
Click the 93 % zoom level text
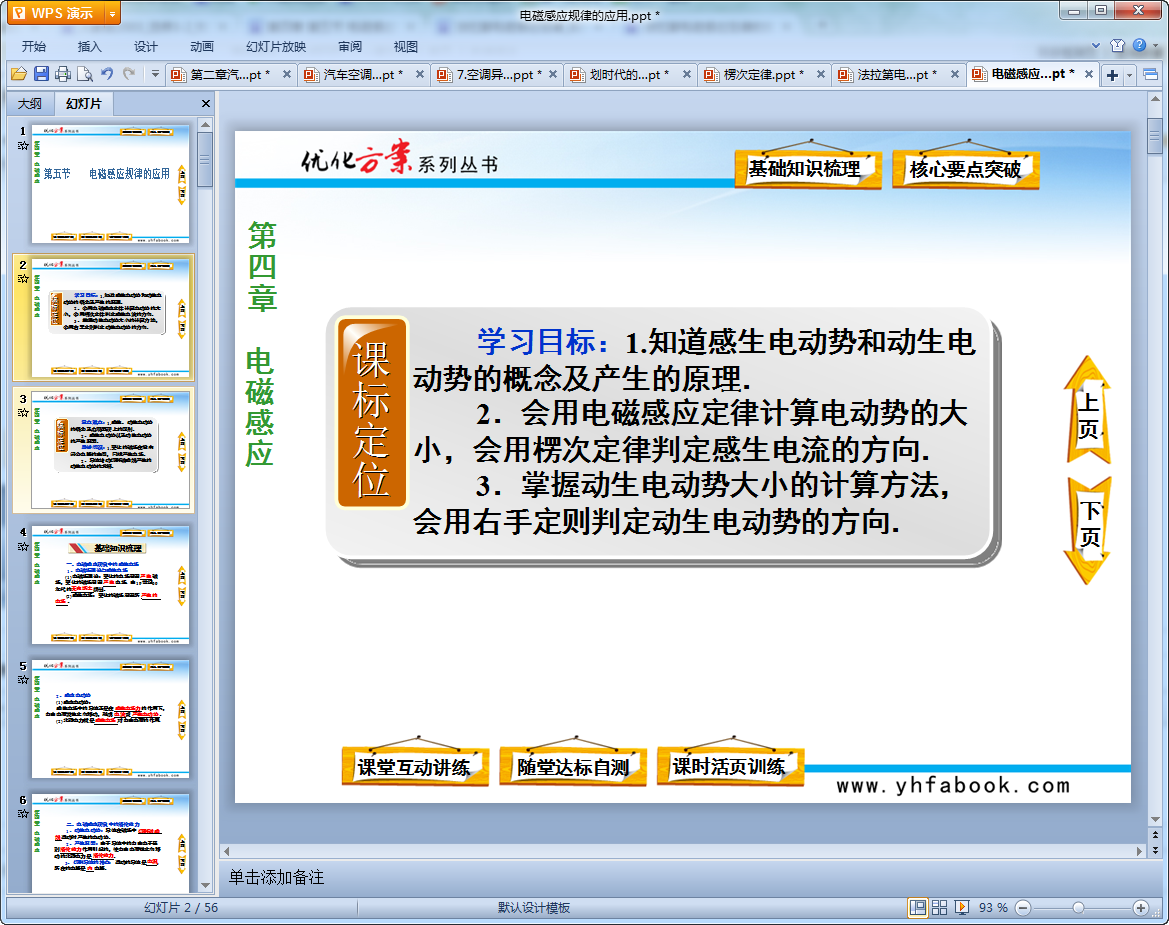(x=993, y=907)
